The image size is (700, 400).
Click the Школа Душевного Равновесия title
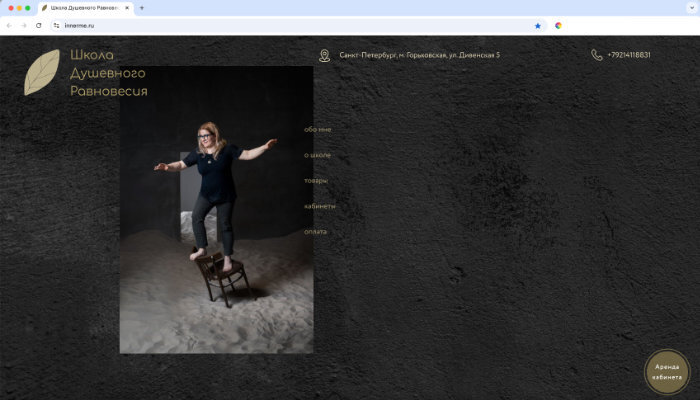tap(108, 73)
